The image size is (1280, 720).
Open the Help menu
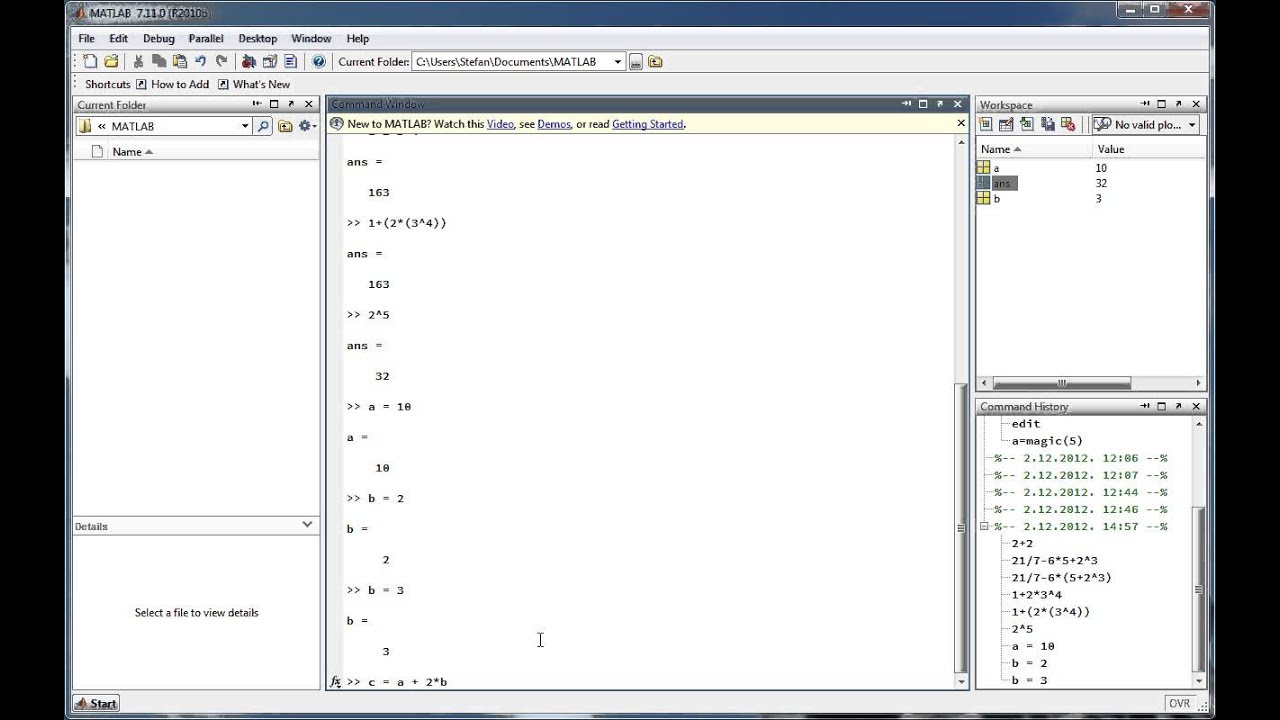[358, 38]
